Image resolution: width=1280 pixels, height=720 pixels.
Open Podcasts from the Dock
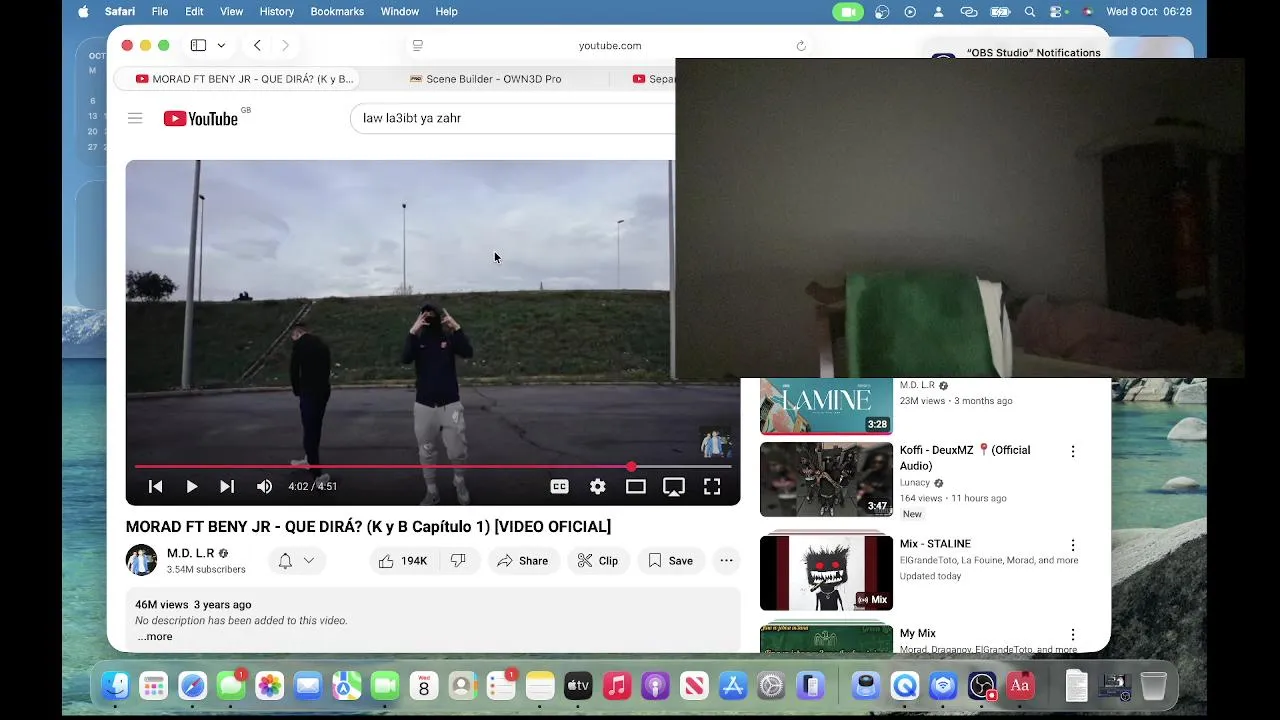tap(655, 685)
